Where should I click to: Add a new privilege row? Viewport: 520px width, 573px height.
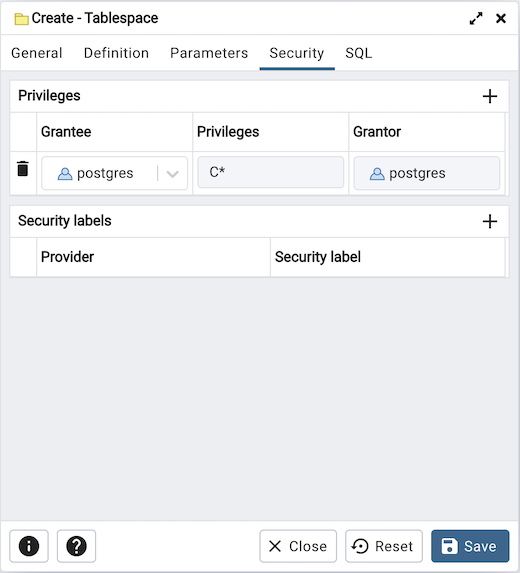(490, 96)
